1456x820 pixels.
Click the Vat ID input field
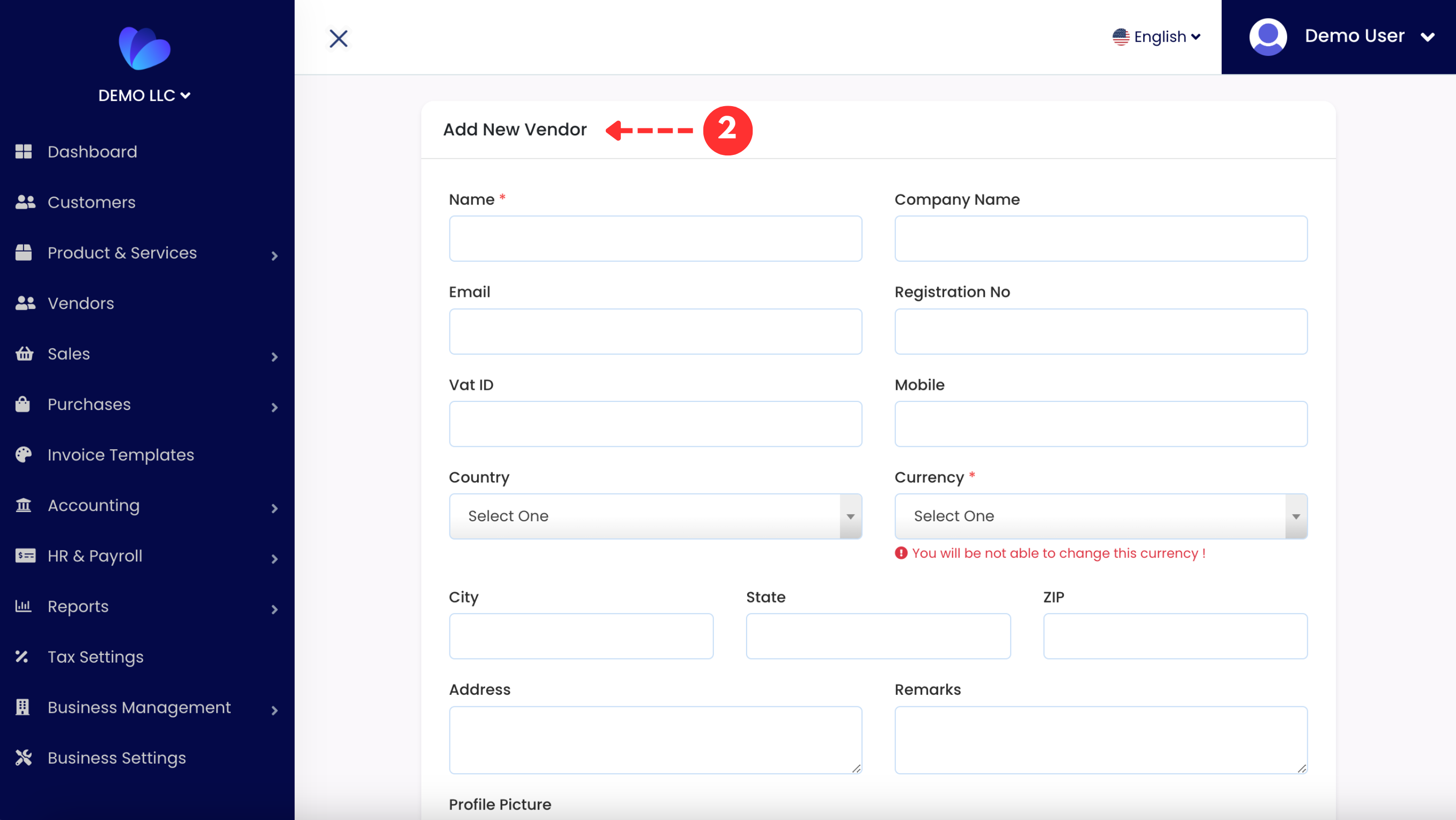[x=656, y=424]
